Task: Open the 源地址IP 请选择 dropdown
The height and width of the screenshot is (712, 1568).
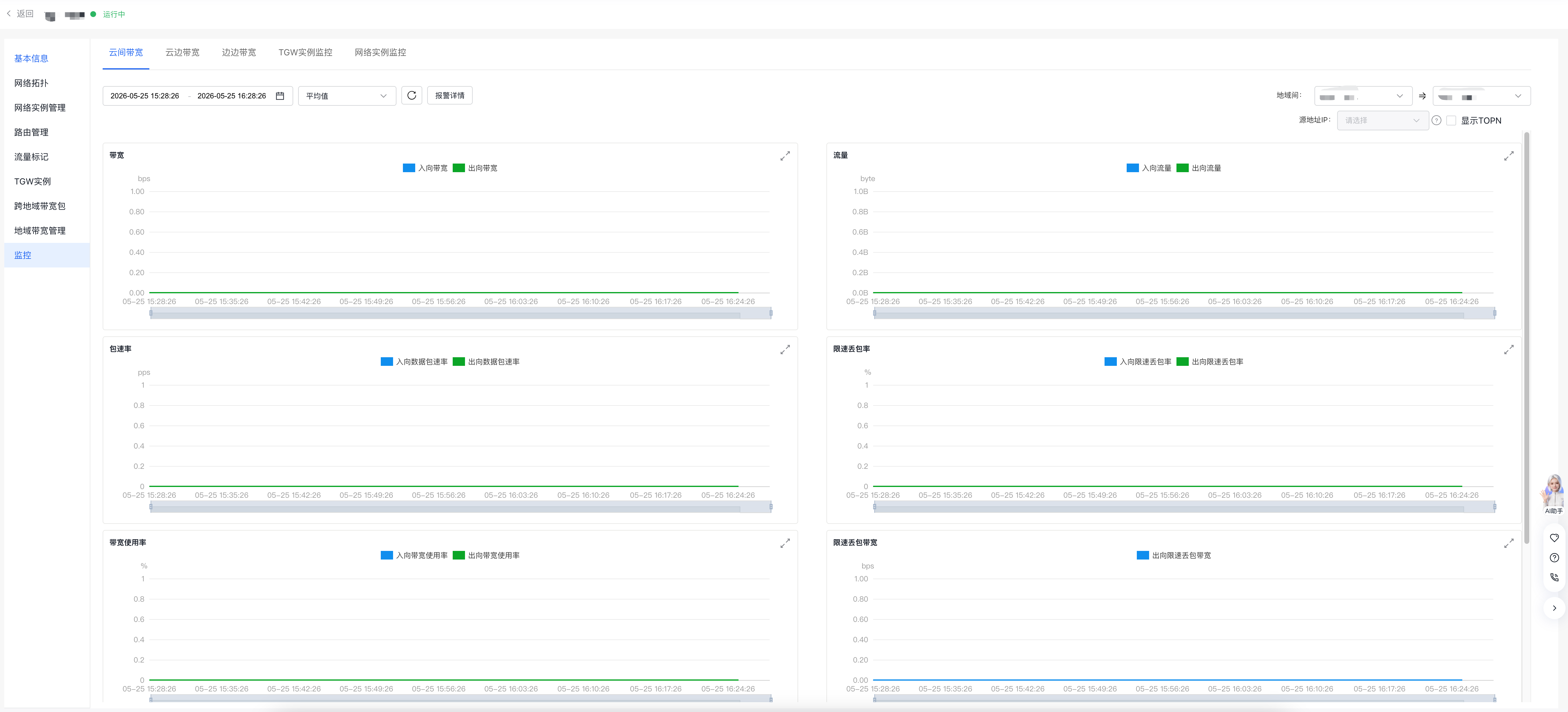Action: tap(1383, 121)
